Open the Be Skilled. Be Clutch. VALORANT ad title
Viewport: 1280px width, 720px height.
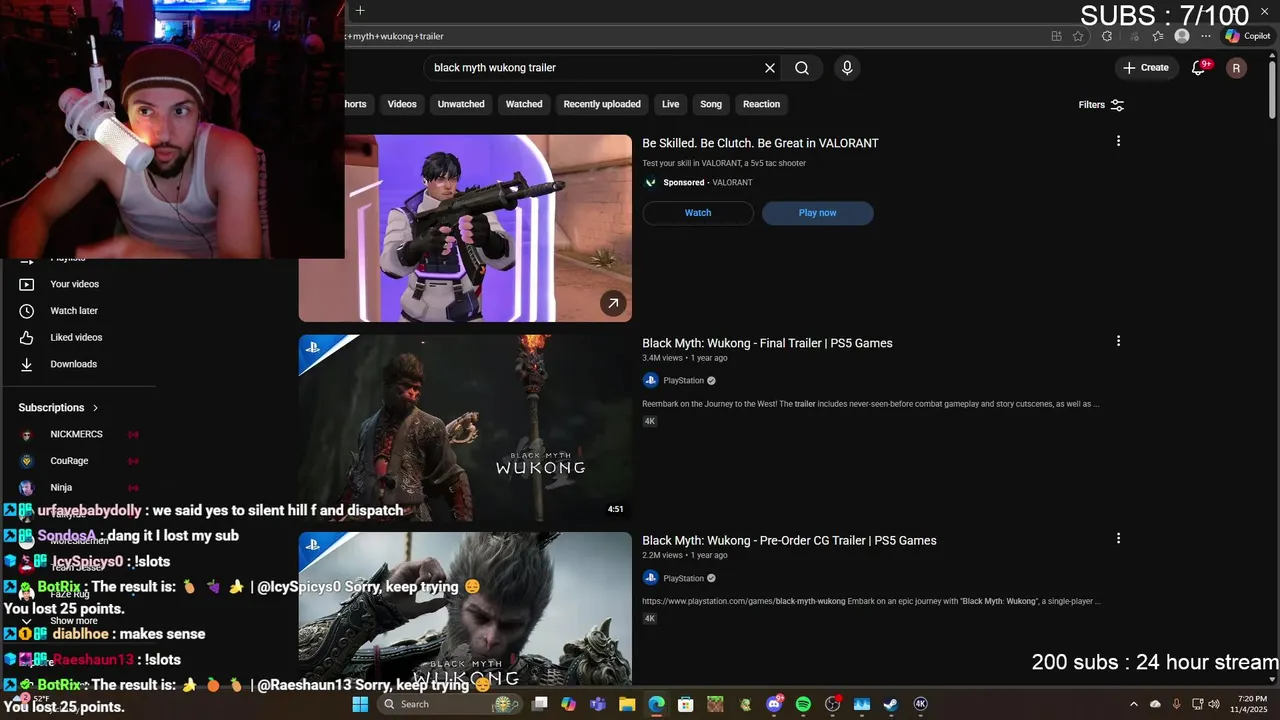(x=760, y=143)
